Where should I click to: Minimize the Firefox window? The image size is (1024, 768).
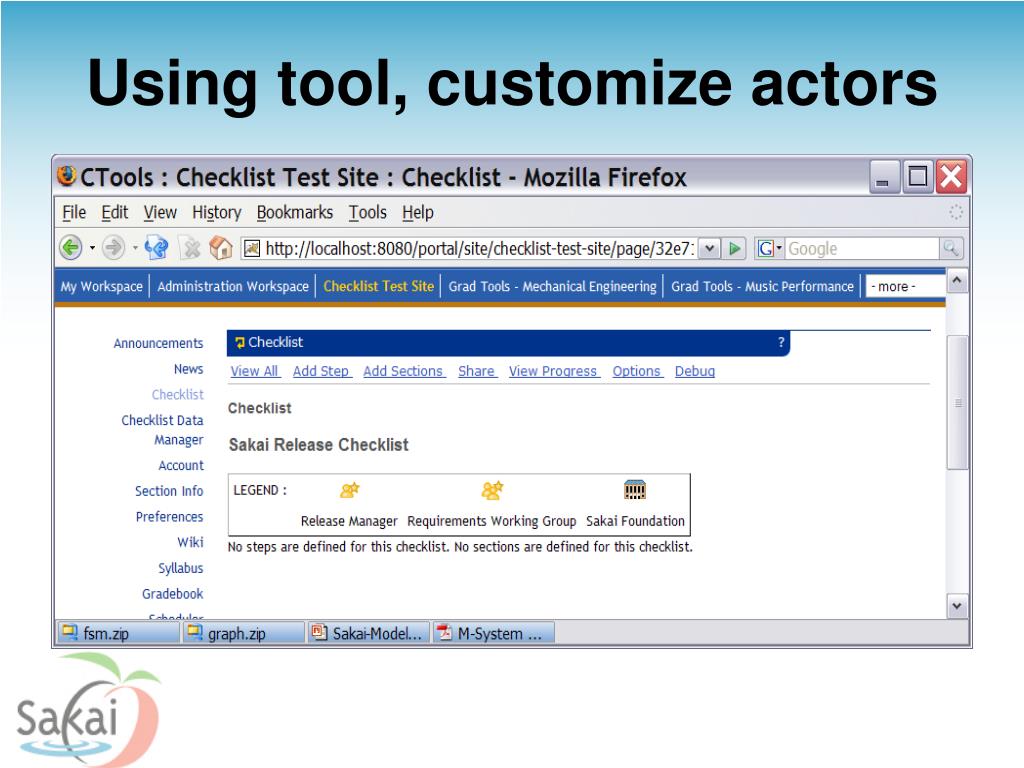pos(884,177)
